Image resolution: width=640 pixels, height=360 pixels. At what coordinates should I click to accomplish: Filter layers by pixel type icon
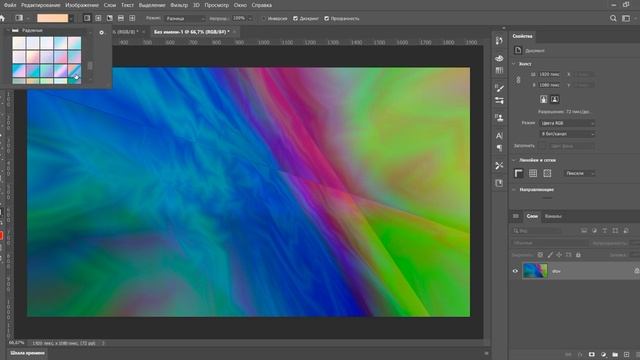(584, 231)
